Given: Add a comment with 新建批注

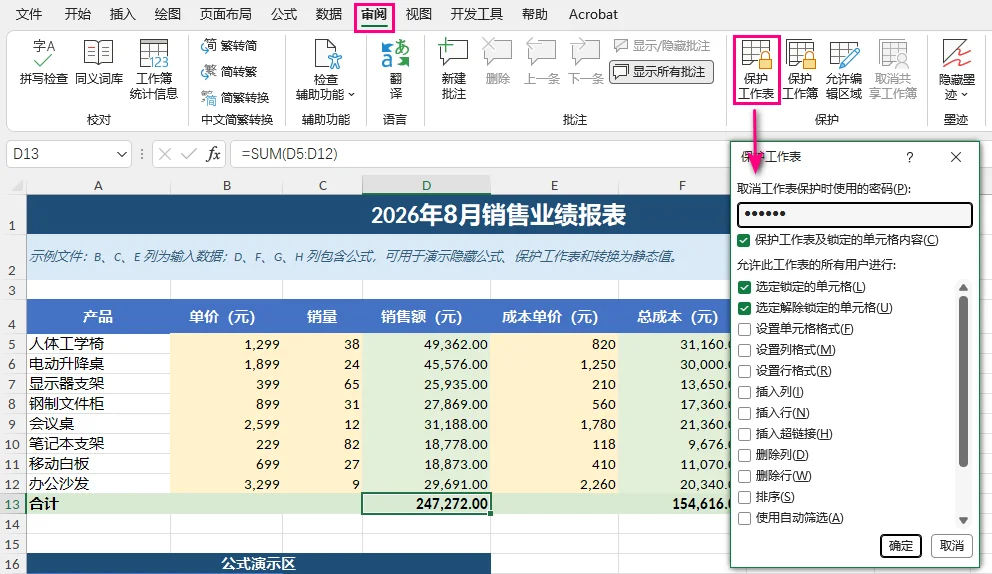Looking at the screenshot, I should click(x=454, y=69).
